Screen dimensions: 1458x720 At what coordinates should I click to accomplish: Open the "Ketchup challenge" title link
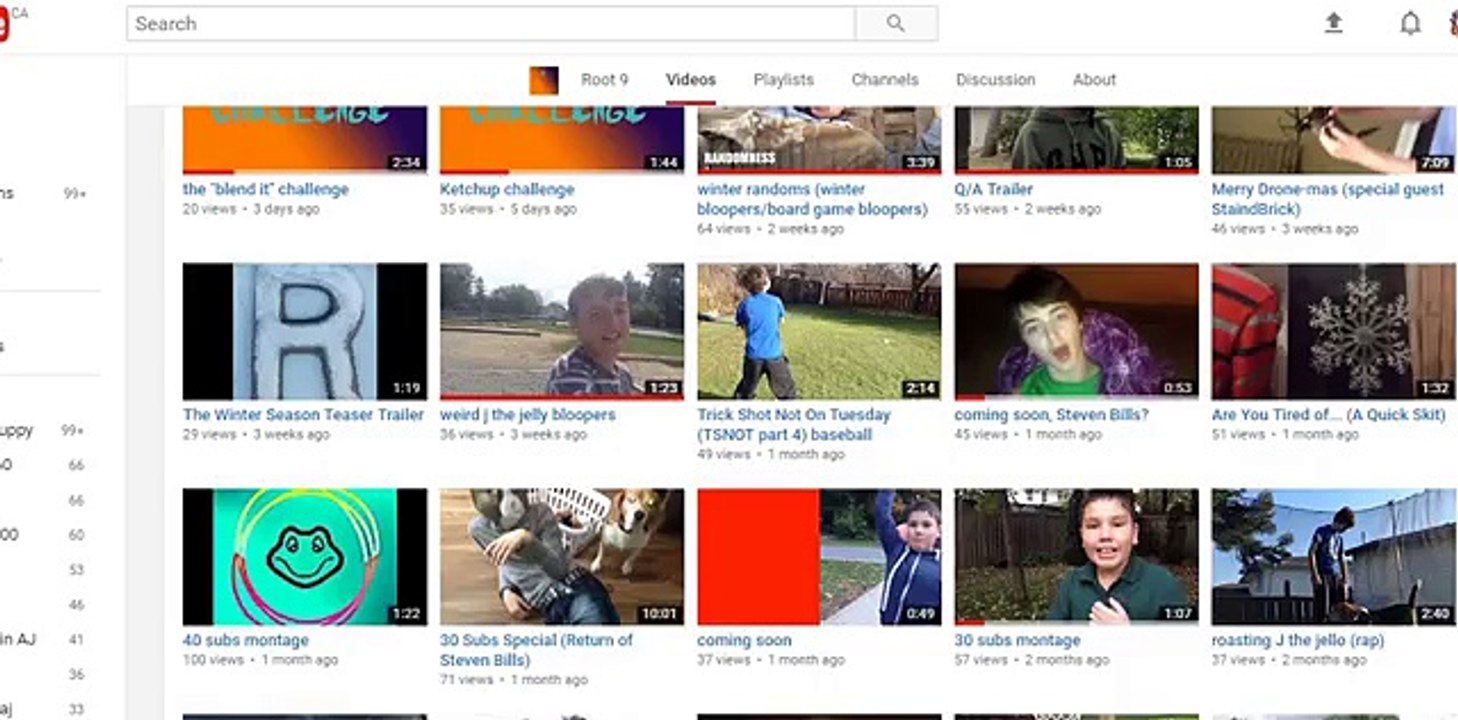507,189
